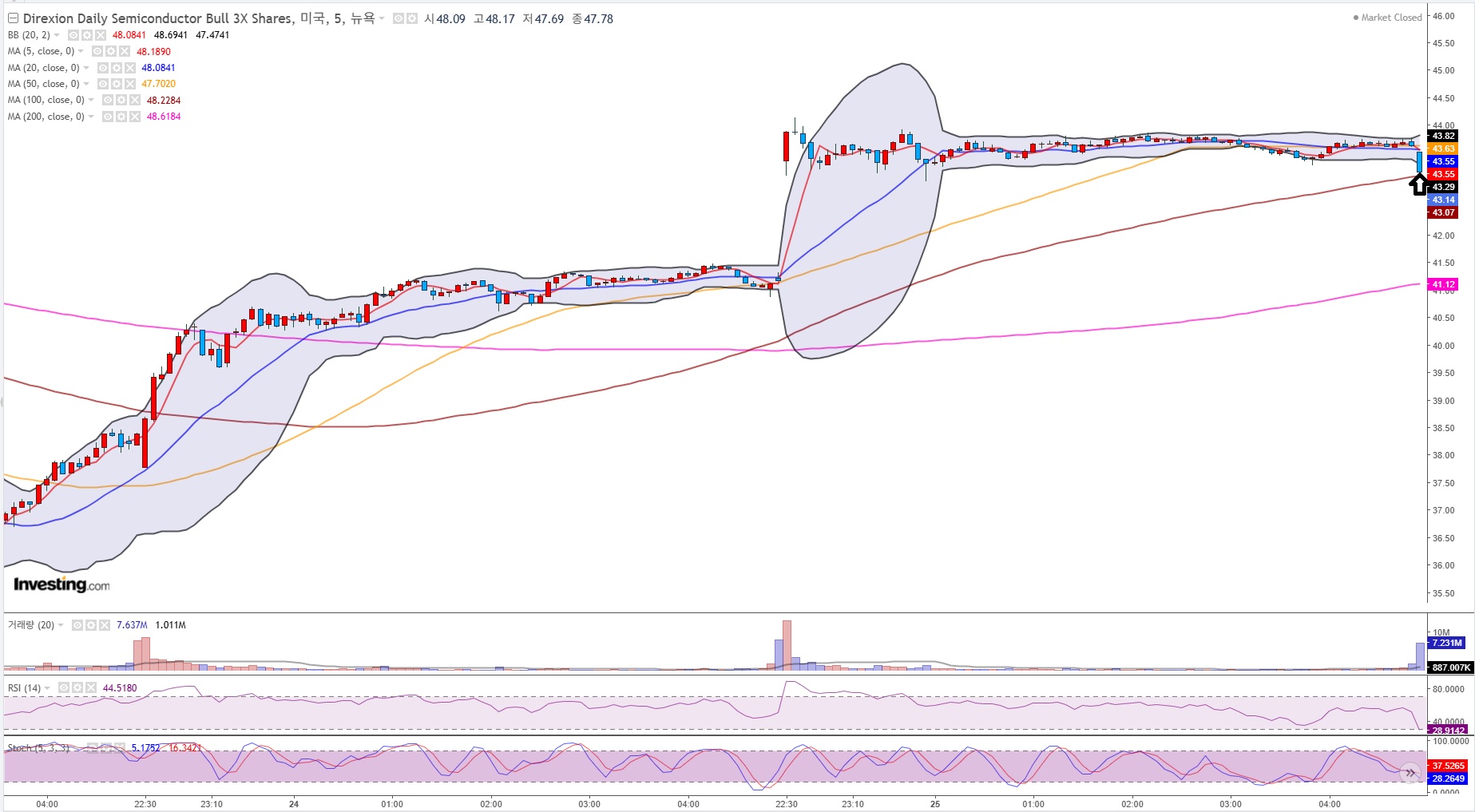Remove the MA (5, close, 0) indicator
The width and height of the screenshot is (1475, 812).
(x=125, y=51)
